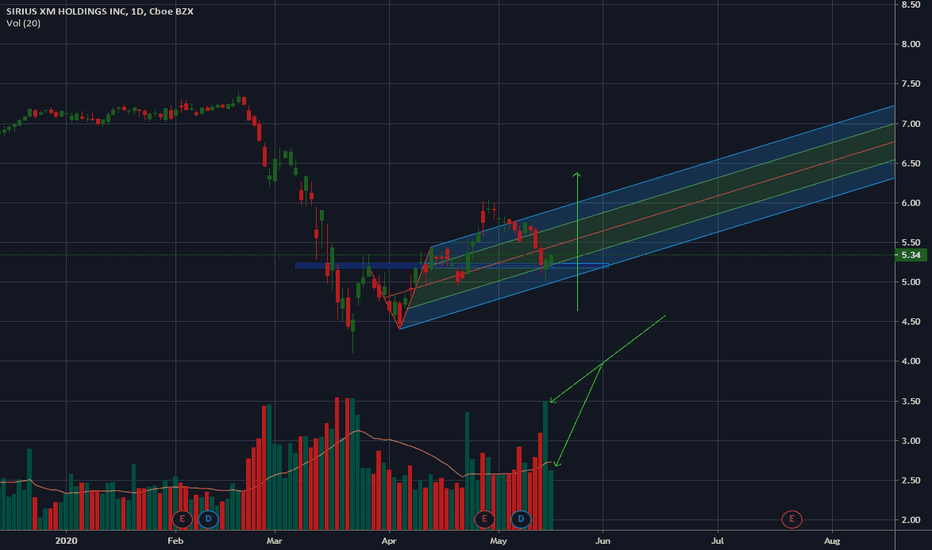Select the upcoming July earnings E marker
Screen dimensions: 932x550
pos(792,519)
